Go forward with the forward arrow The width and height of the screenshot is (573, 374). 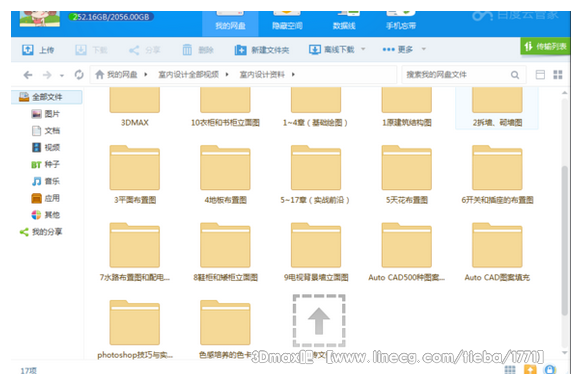pyautogui.click(x=47, y=75)
